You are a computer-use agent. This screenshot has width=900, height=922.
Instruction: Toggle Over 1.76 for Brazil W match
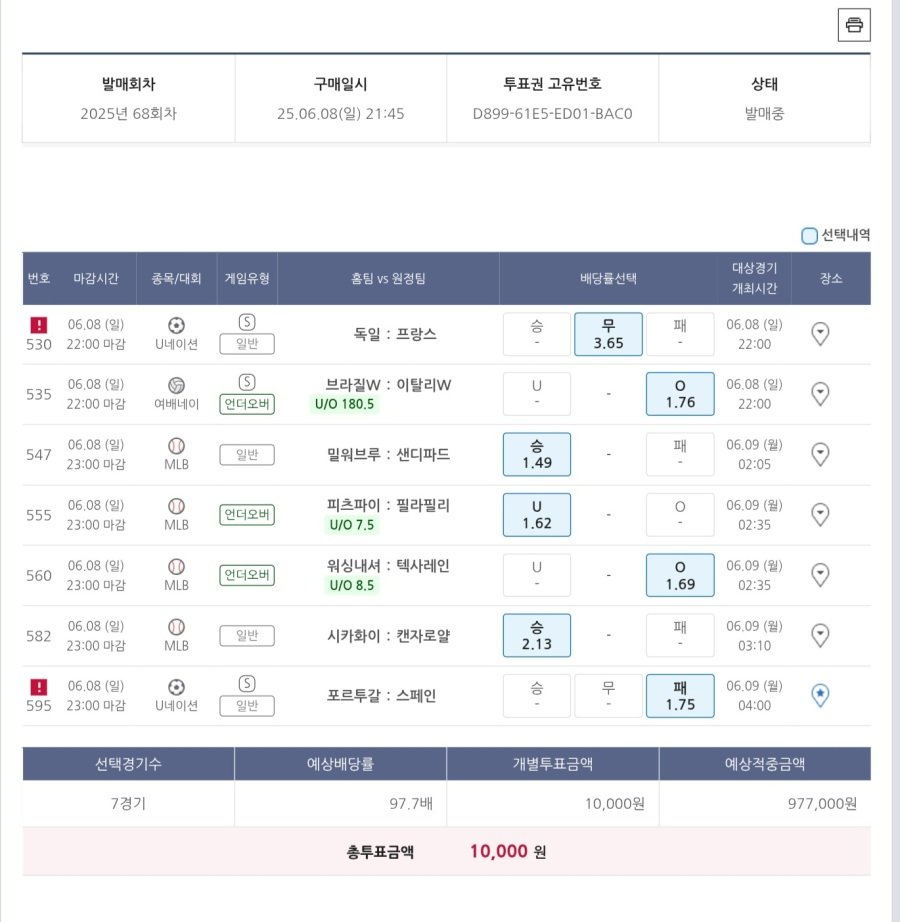(680, 394)
